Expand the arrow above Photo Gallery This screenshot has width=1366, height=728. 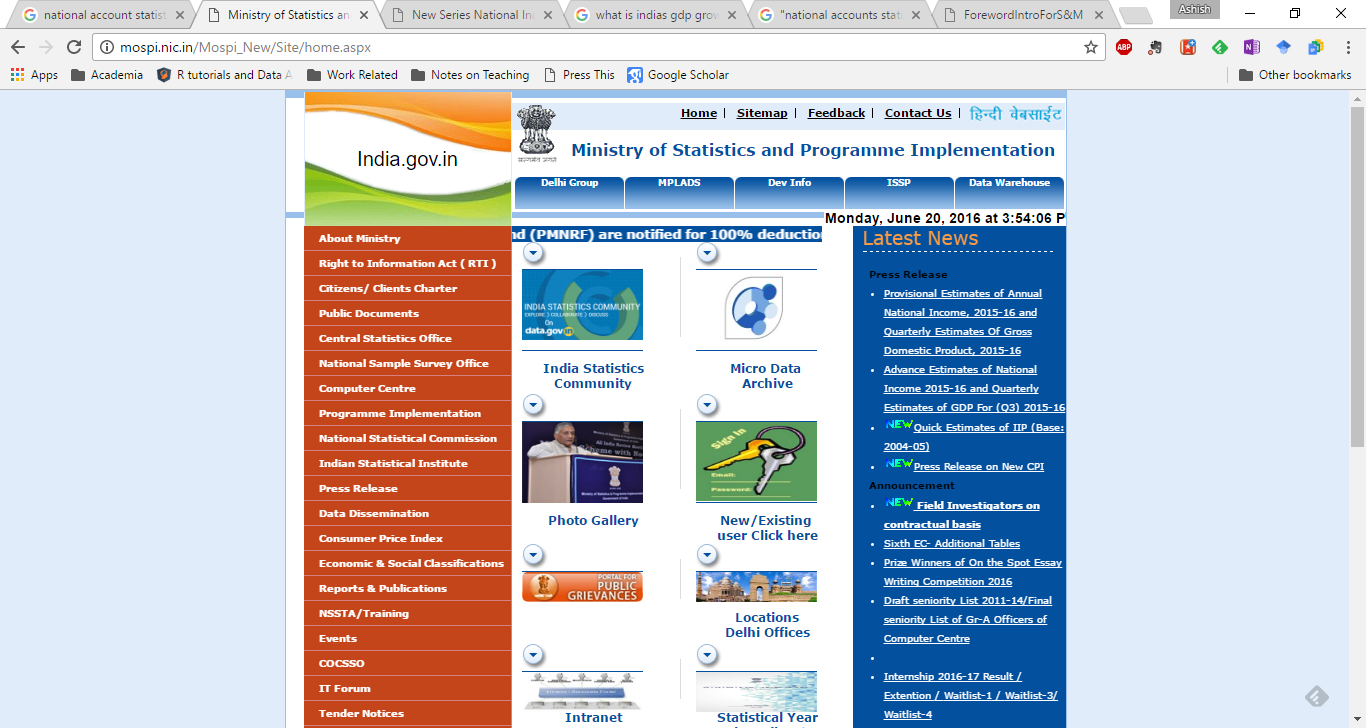pos(534,405)
